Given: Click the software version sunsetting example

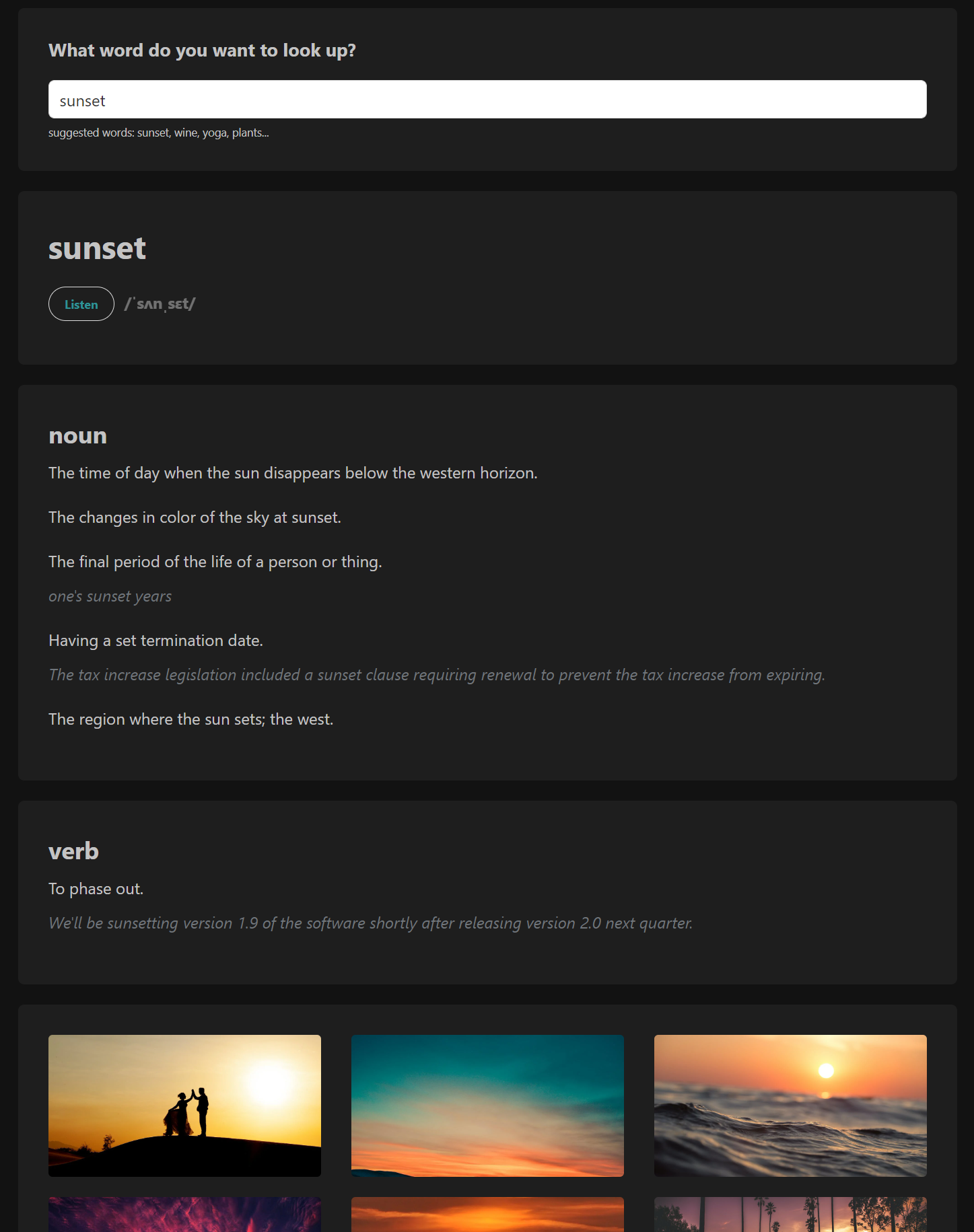Looking at the screenshot, I should (371, 923).
